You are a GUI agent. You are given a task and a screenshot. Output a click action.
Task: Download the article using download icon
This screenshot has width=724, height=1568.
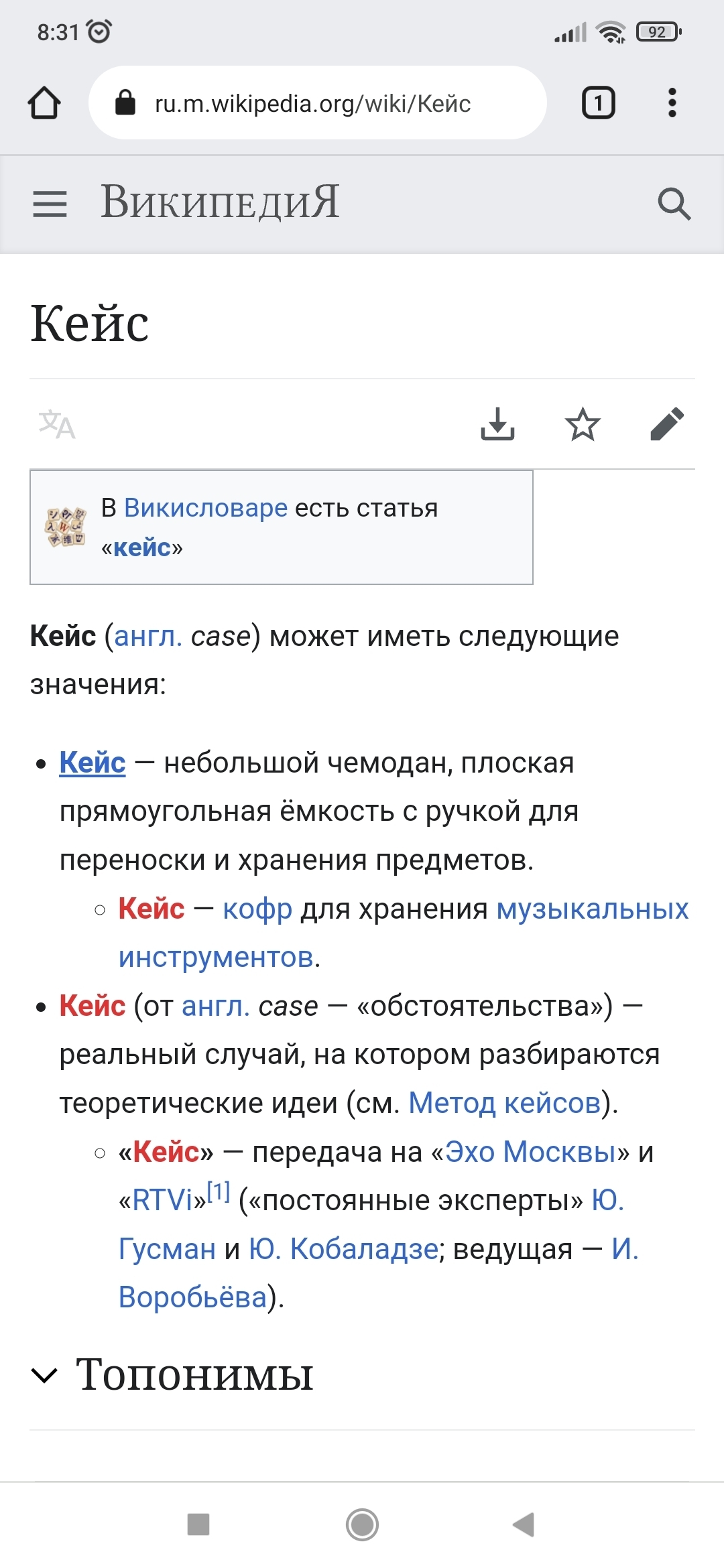pos(497,425)
